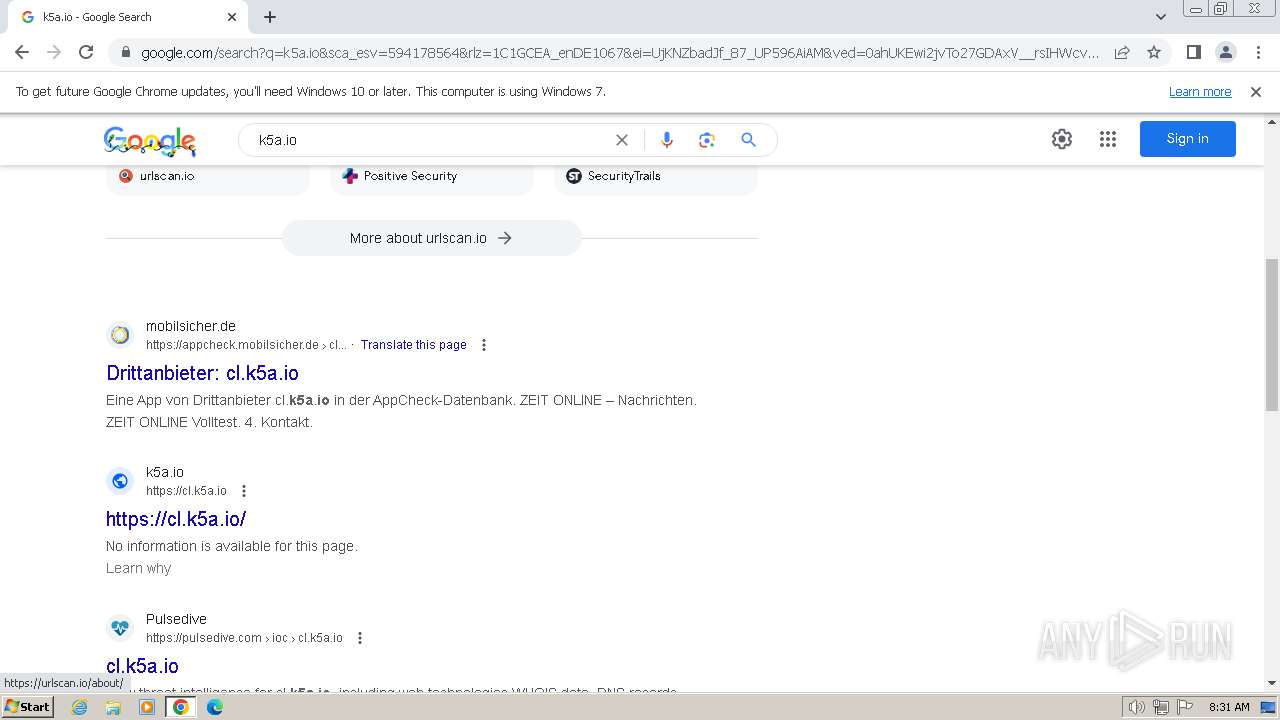Switch to Chrome taskbar button

click(181, 707)
